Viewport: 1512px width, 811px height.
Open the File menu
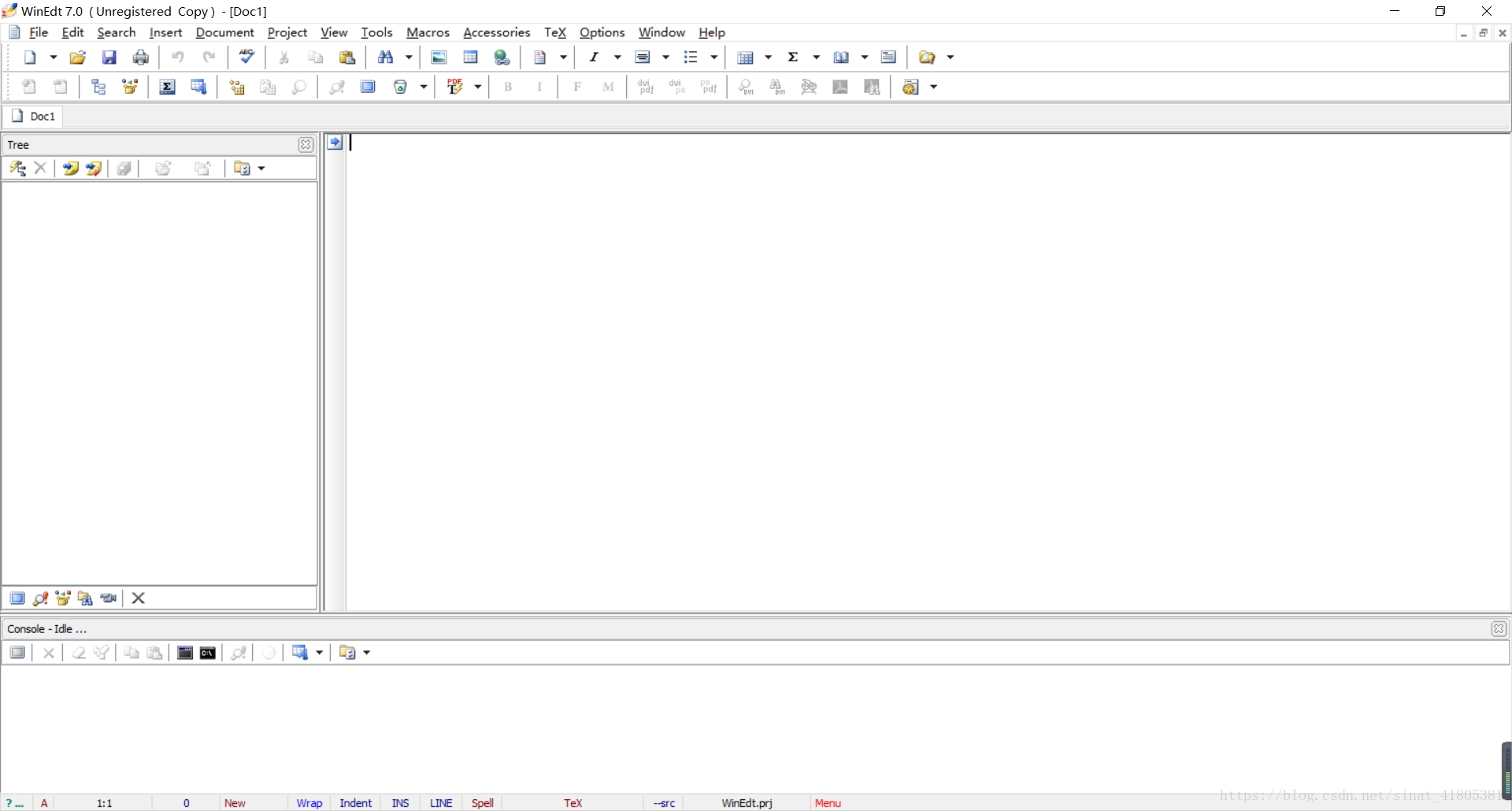point(39,32)
